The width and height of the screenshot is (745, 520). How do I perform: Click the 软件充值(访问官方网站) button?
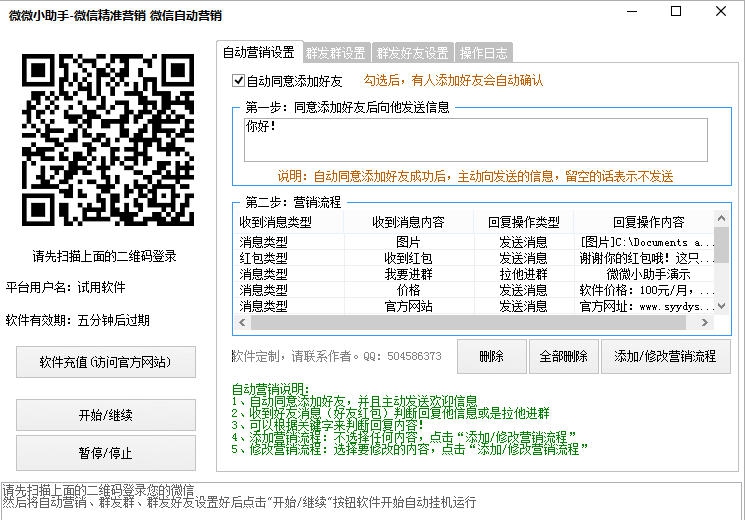106,362
